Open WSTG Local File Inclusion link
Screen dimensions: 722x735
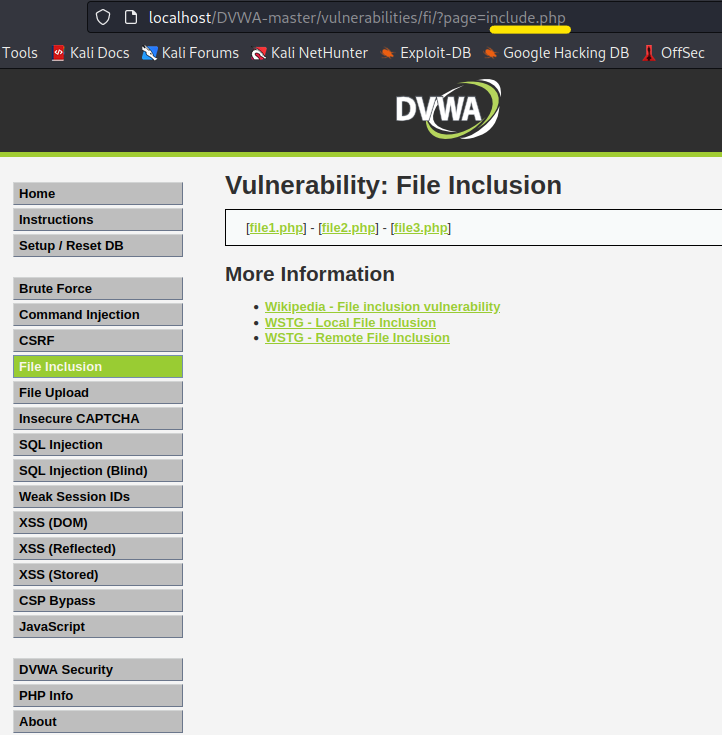(x=350, y=322)
